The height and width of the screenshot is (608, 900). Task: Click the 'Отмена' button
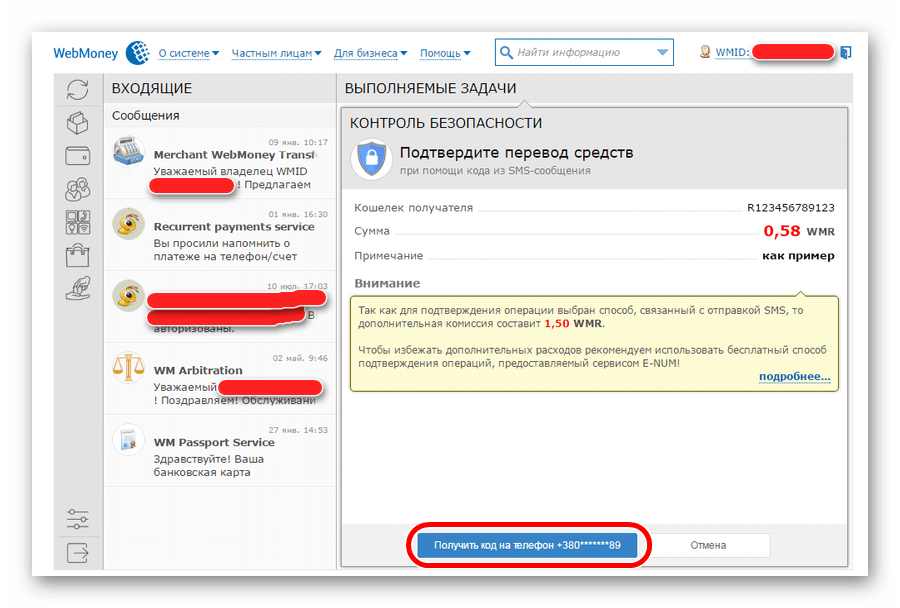coord(708,545)
